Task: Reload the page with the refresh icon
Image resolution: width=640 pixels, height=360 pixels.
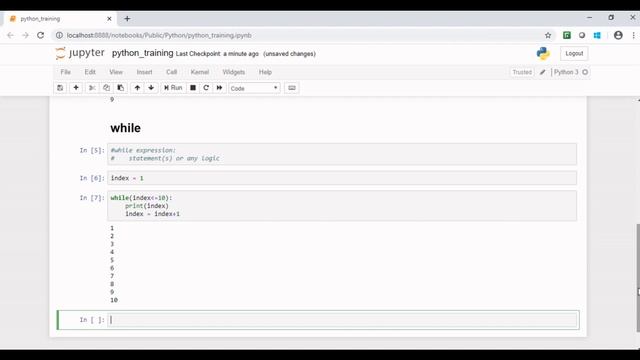Action: pos(40,36)
